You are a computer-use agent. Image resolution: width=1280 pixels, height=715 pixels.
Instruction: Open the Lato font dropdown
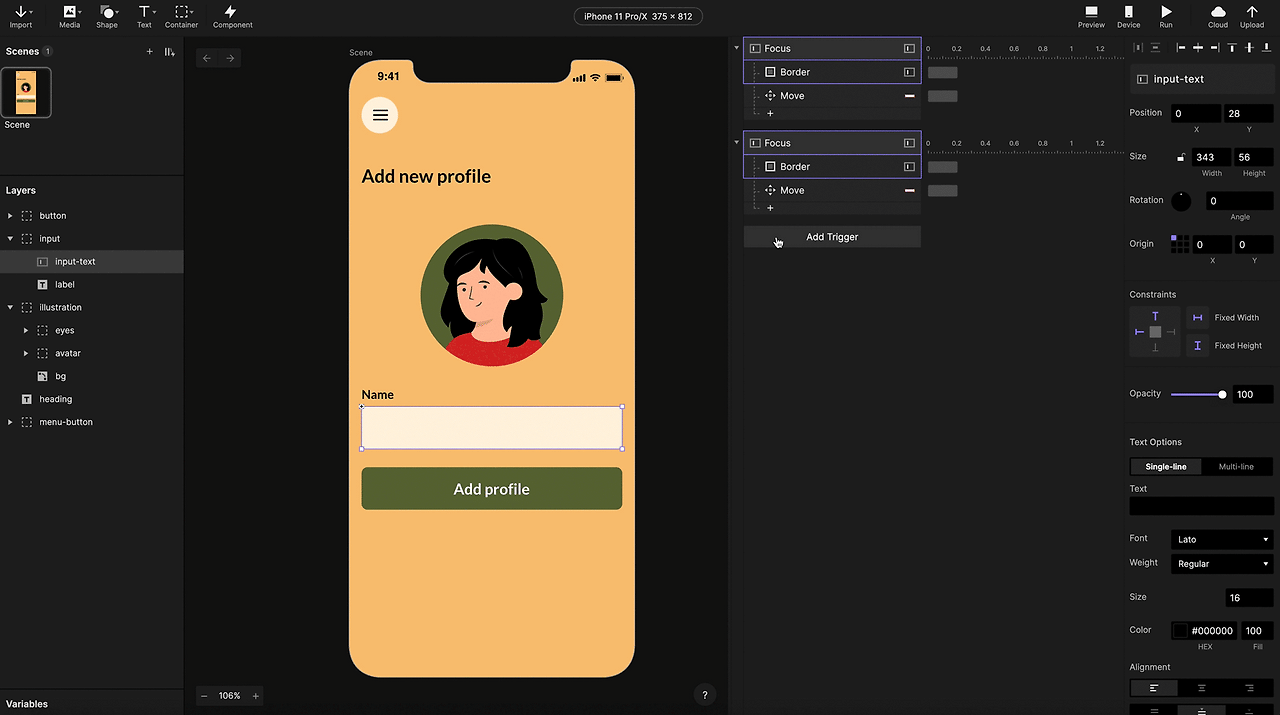pyautogui.click(x=1221, y=539)
